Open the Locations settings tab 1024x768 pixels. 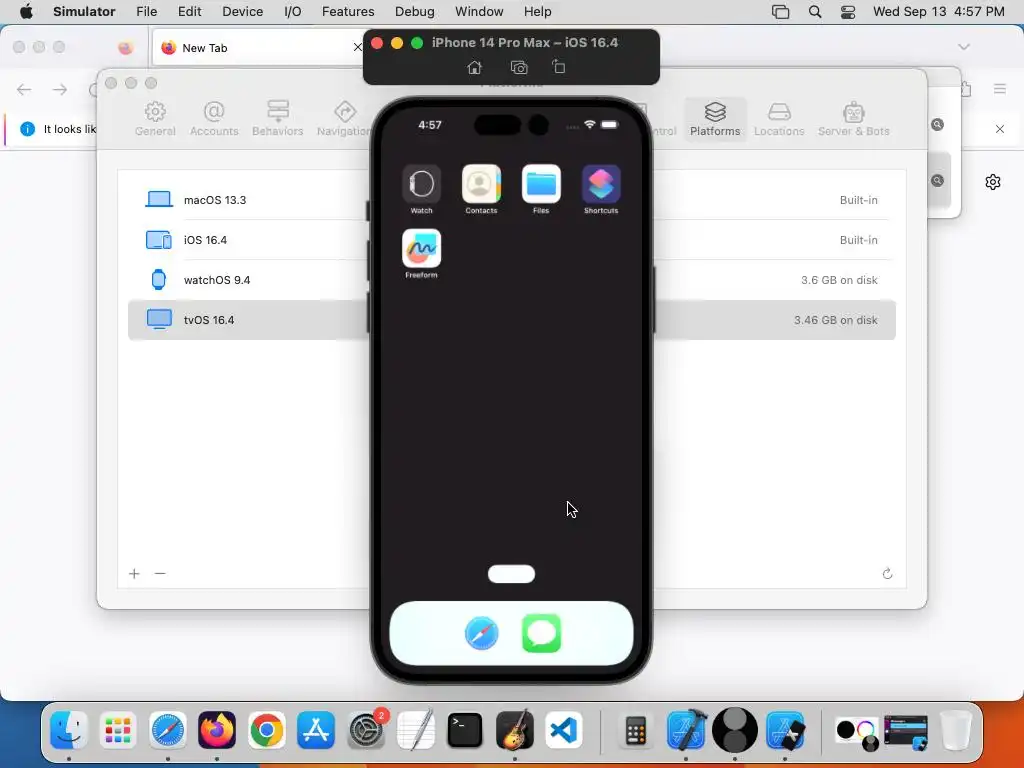(779, 119)
